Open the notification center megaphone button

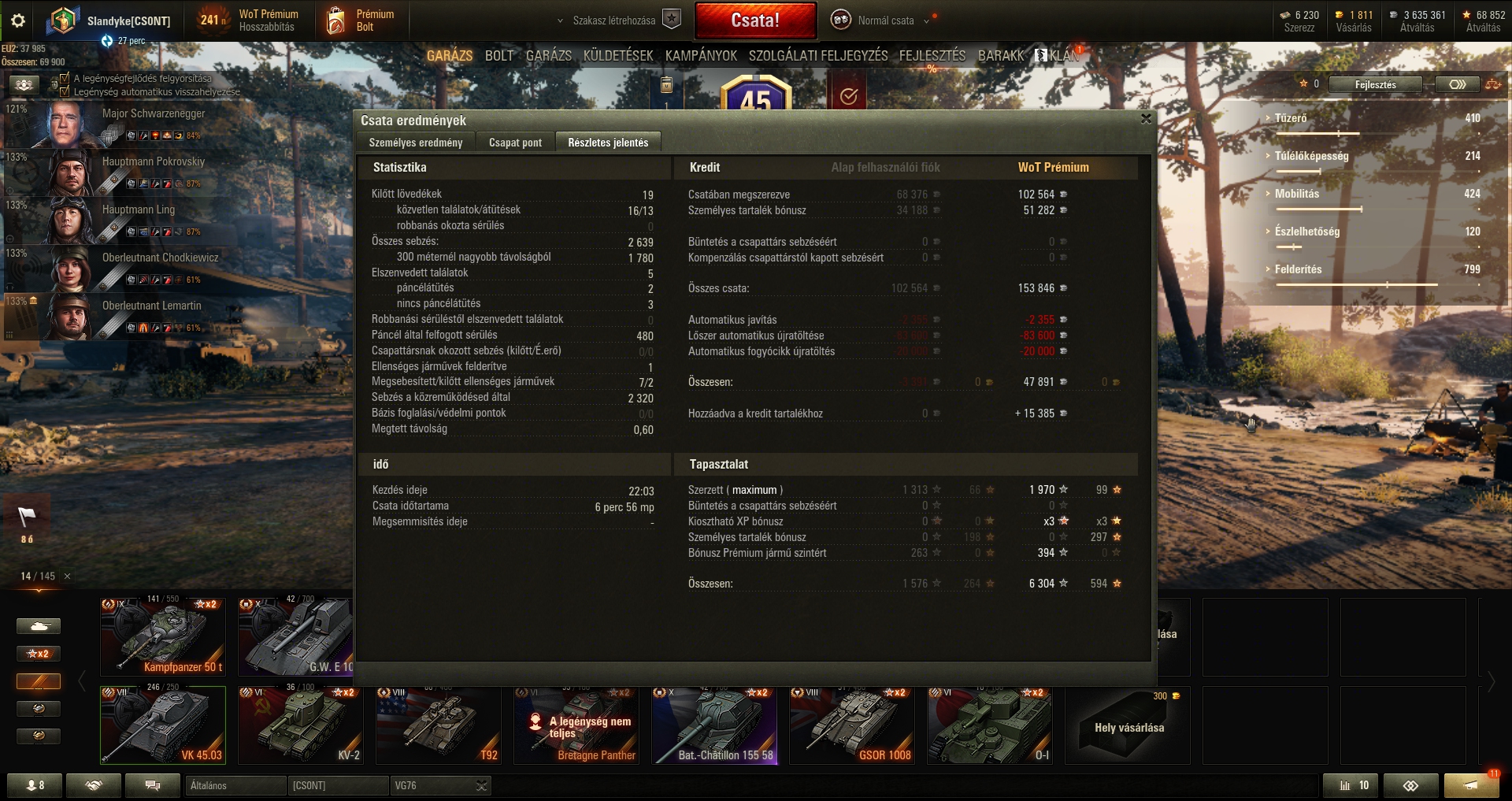pyautogui.click(x=1471, y=785)
